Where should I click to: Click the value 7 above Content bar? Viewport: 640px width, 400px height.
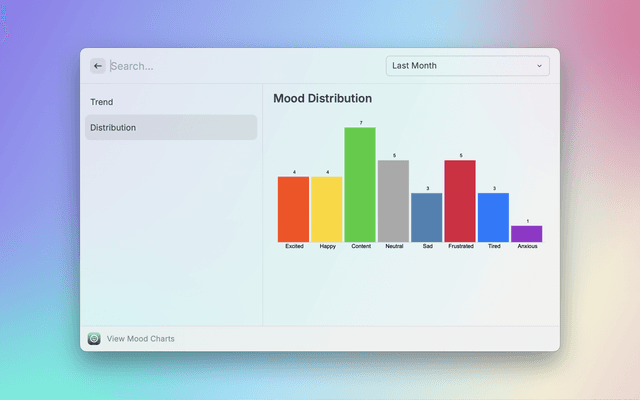pos(360,123)
